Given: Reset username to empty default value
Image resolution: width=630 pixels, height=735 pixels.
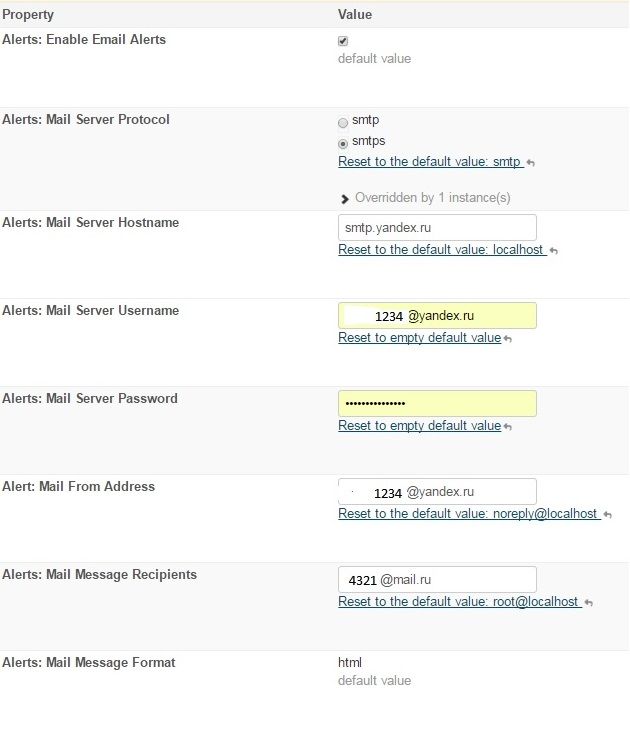Looking at the screenshot, I should pos(419,338).
